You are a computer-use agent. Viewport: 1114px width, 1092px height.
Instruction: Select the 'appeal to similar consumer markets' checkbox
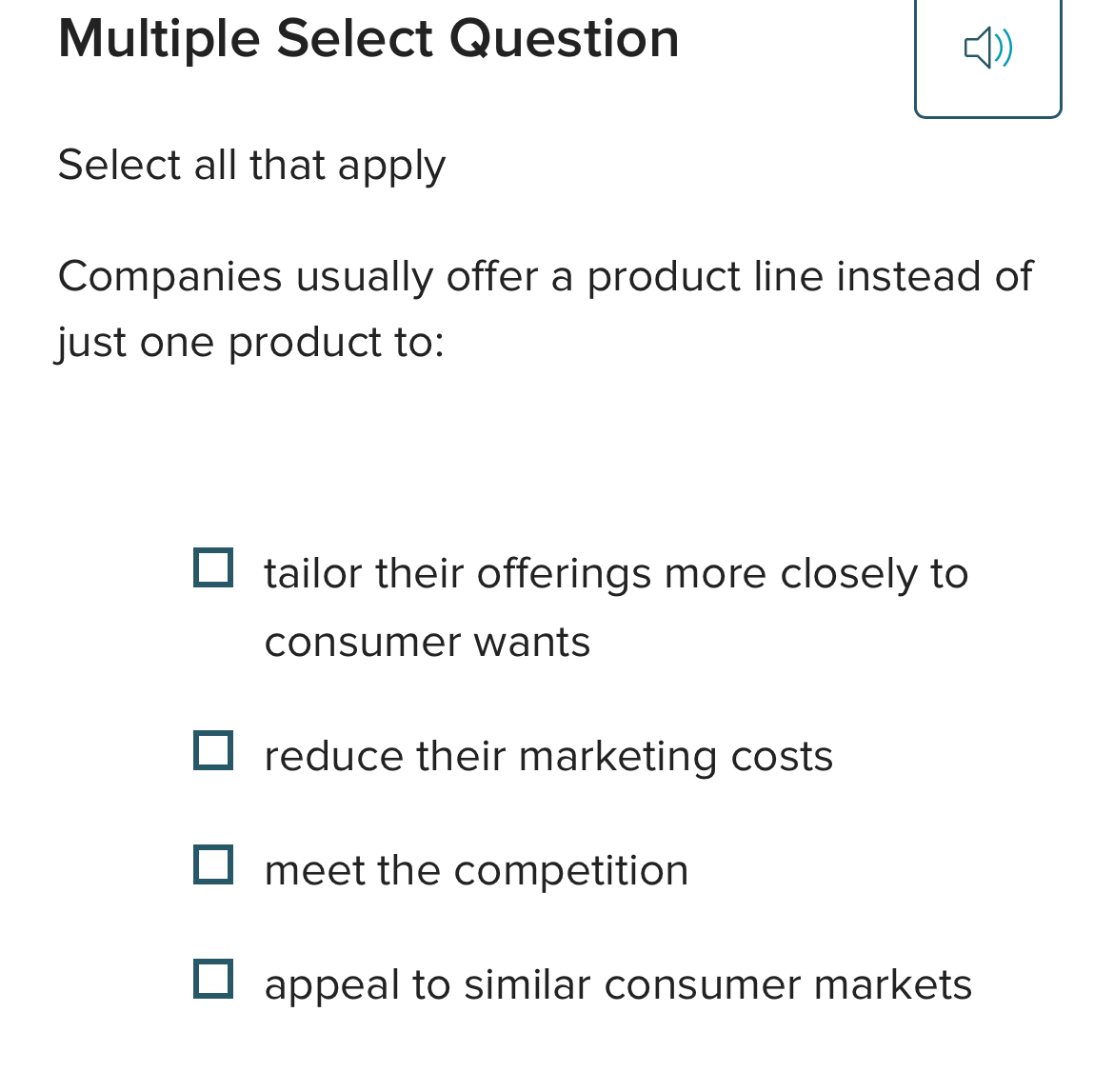click(x=213, y=979)
